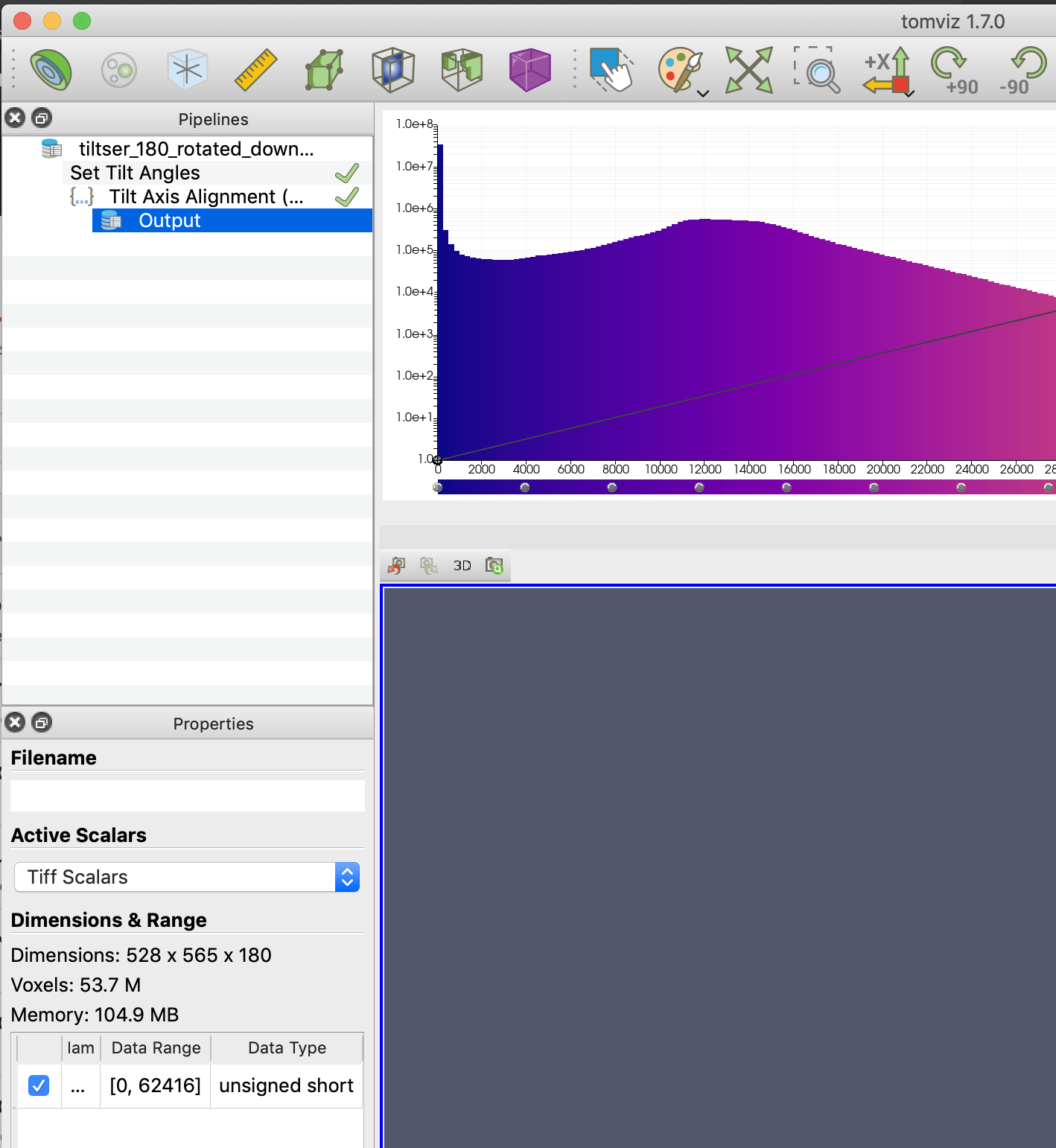Viewport: 1056px width, 1148px height.
Task: Click the +X axis orientation icon
Action: tap(885, 69)
